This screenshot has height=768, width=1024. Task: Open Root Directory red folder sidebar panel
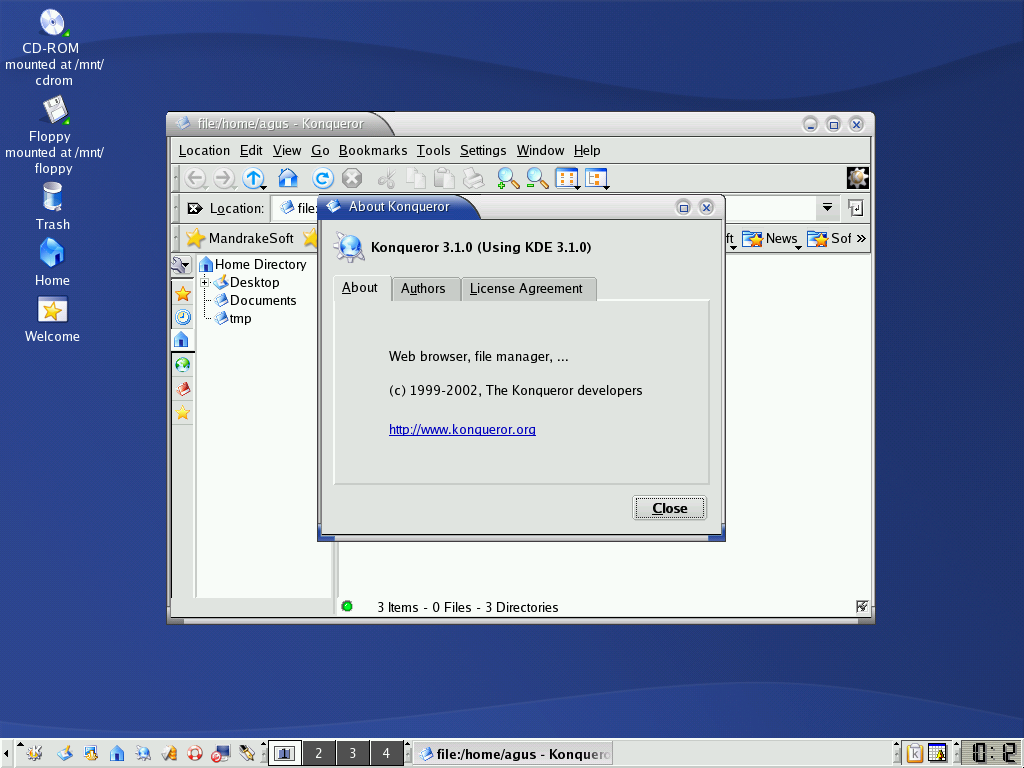tap(182, 389)
